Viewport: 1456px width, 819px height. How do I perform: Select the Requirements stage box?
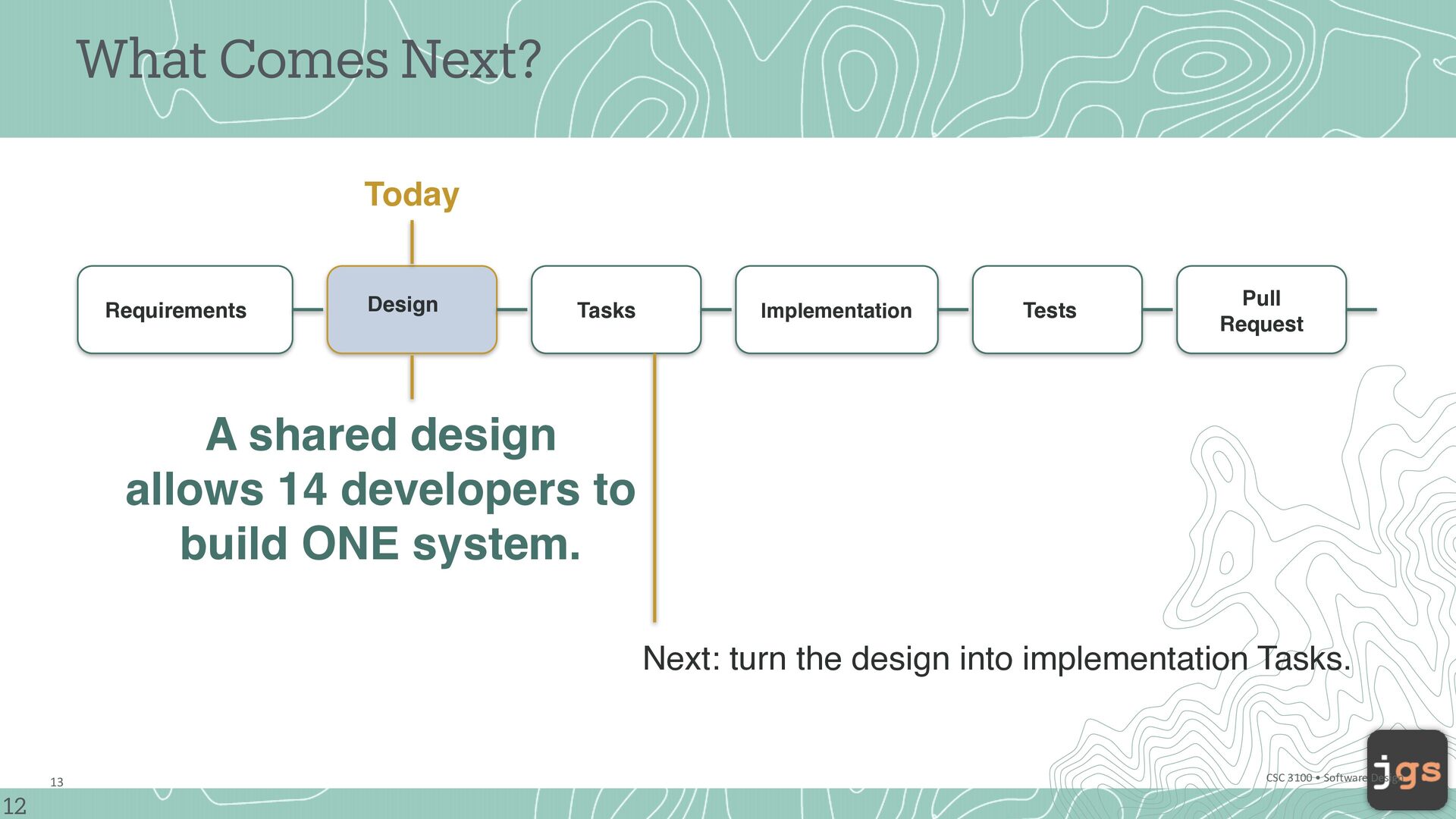tap(185, 309)
